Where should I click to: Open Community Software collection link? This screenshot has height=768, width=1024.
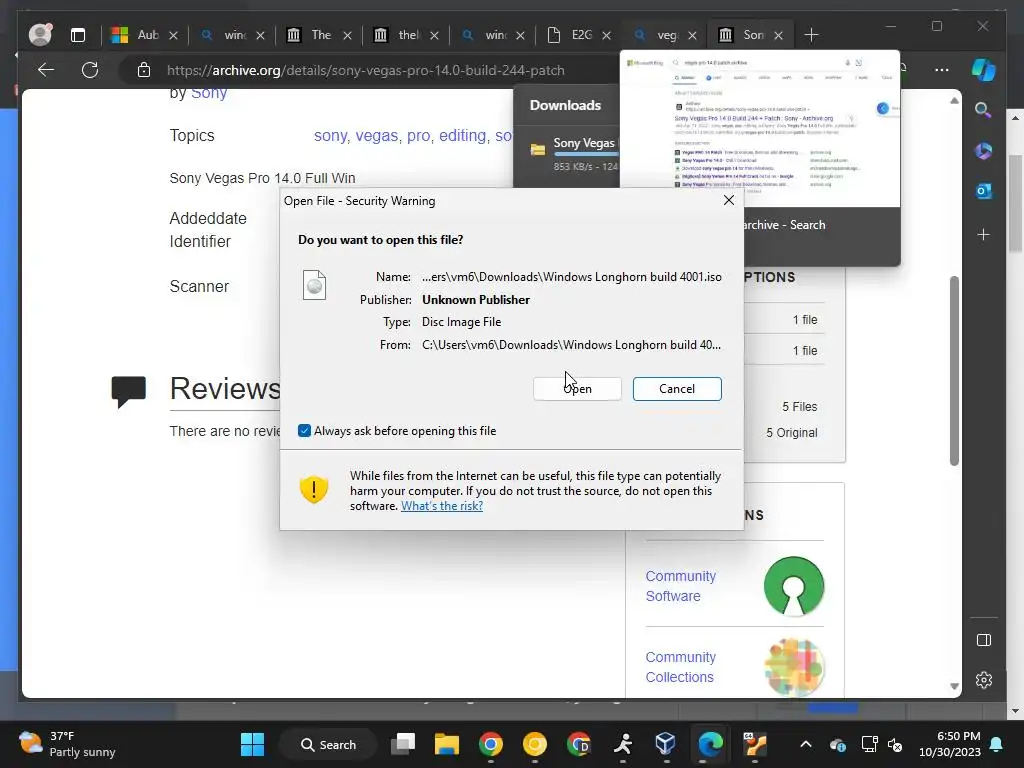[680, 586]
